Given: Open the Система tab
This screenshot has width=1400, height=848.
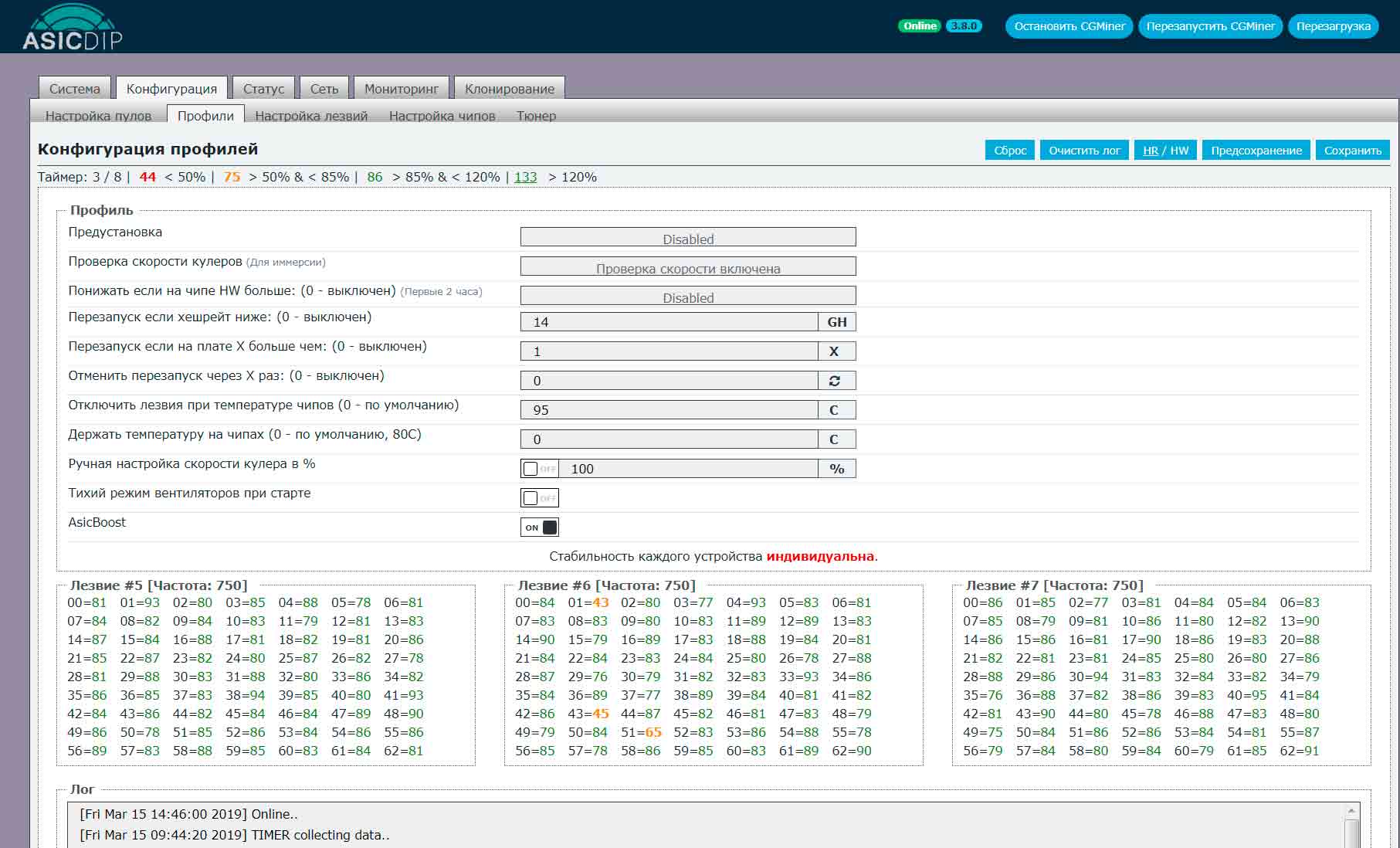Looking at the screenshot, I should [x=75, y=89].
